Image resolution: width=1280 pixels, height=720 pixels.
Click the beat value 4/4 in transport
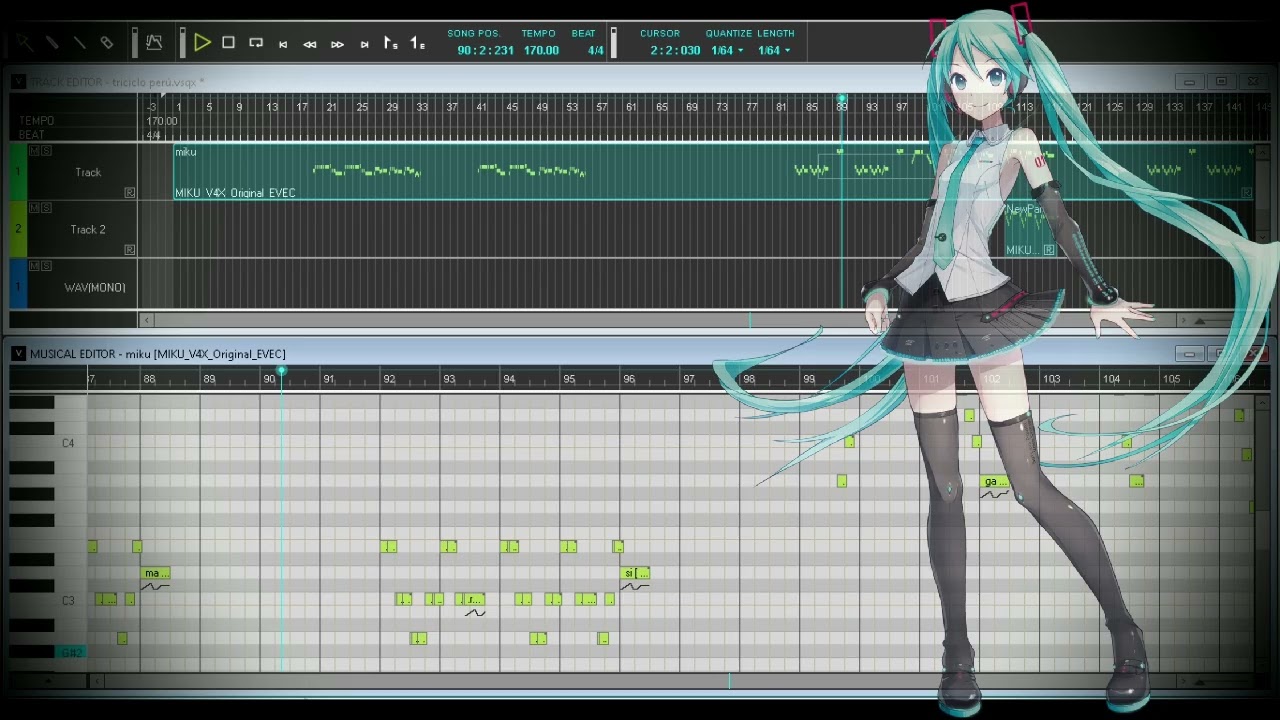(595, 50)
